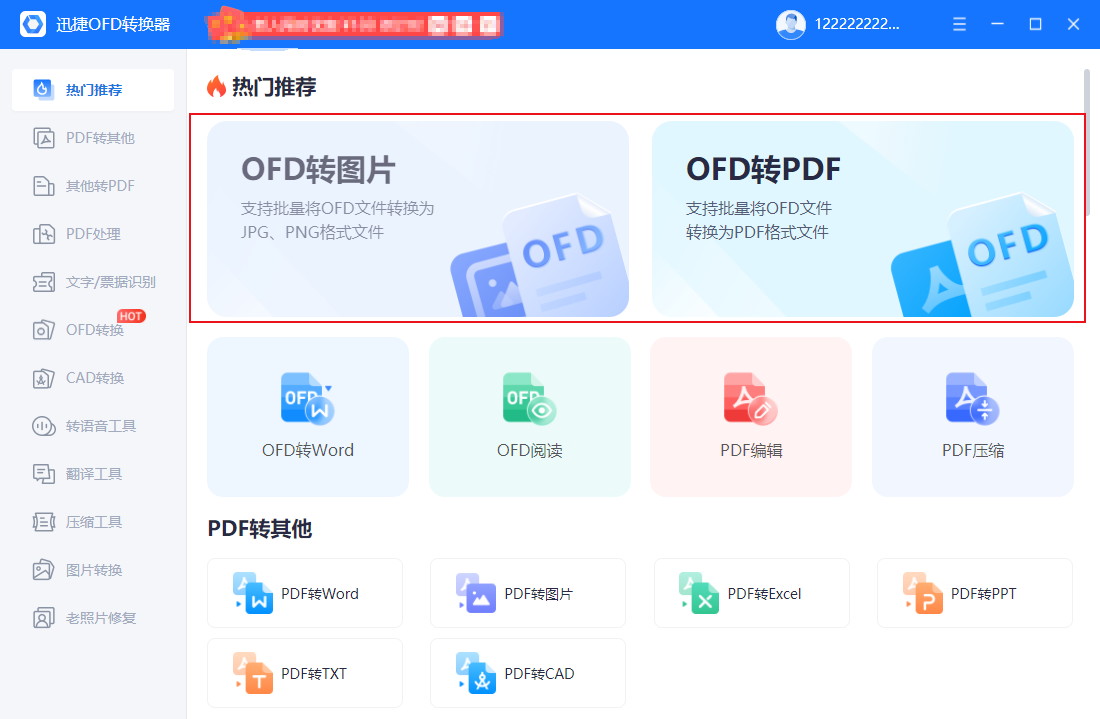
Task: Open the OFD转换 sidebar category
Action: pyautogui.click(x=92, y=329)
